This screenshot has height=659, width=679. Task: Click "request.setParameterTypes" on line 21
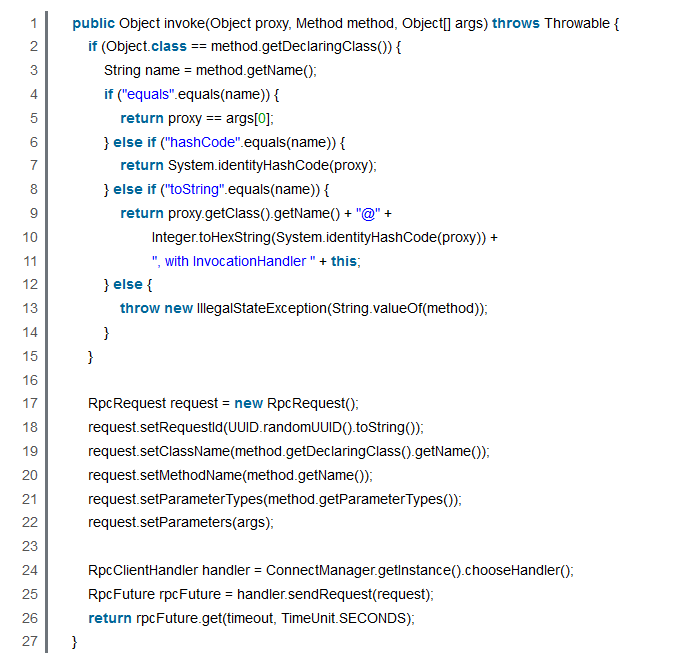pos(175,499)
